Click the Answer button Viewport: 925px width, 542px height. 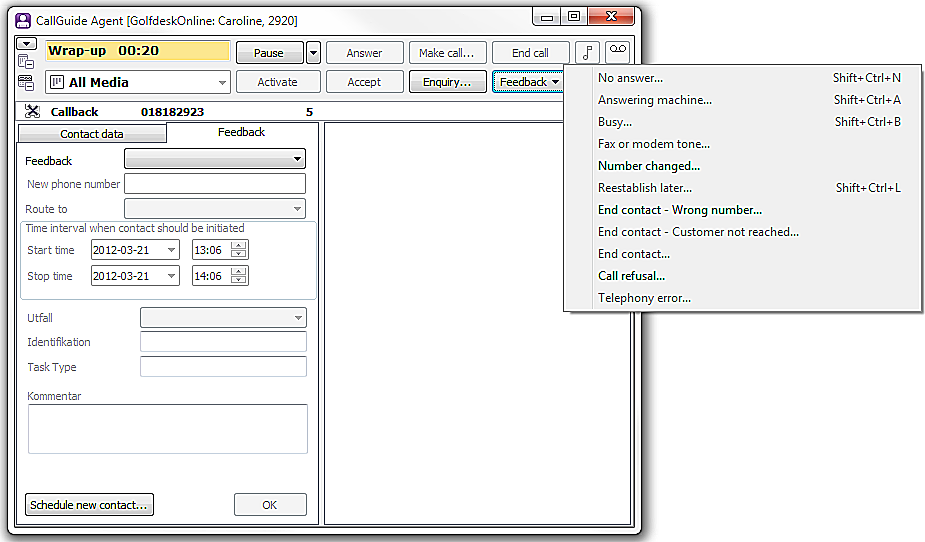tap(365, 52)
